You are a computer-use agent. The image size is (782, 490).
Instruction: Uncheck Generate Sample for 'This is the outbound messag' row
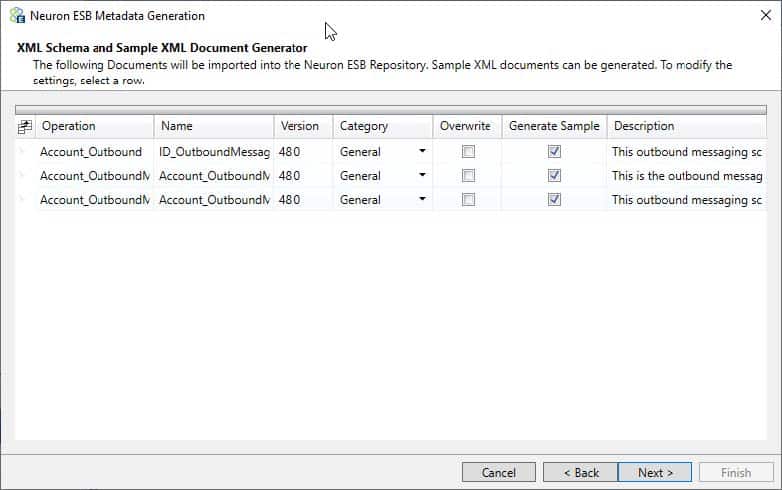(x=554, y=175)
